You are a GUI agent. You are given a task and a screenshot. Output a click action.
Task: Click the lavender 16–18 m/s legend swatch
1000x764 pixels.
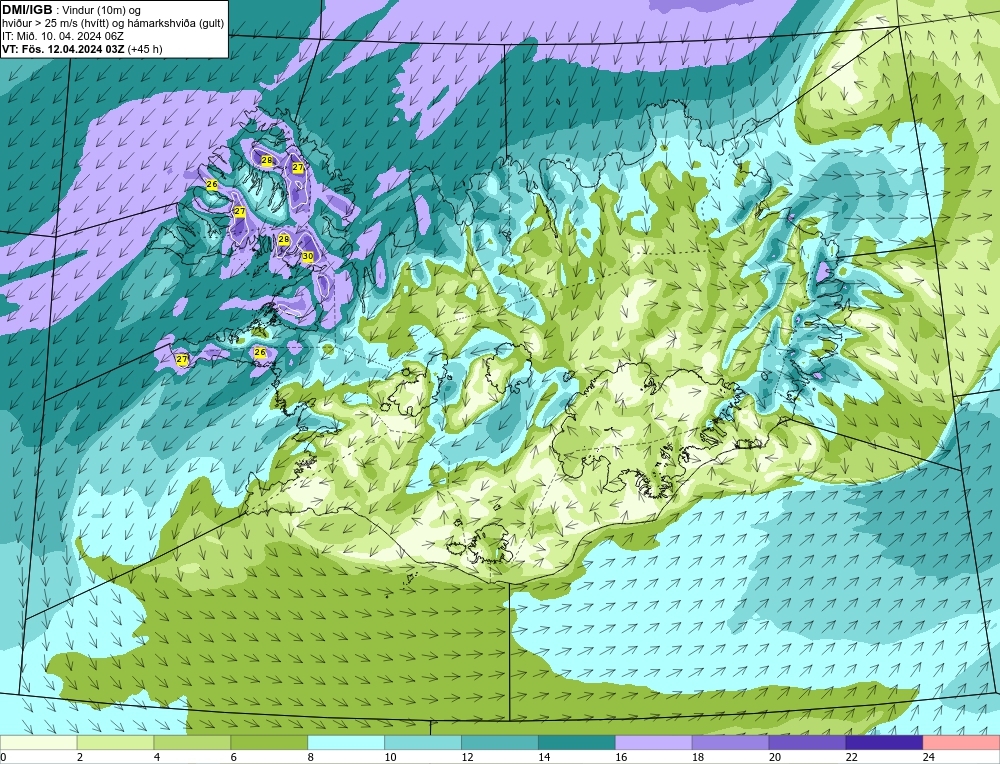(x=654, y=743)
